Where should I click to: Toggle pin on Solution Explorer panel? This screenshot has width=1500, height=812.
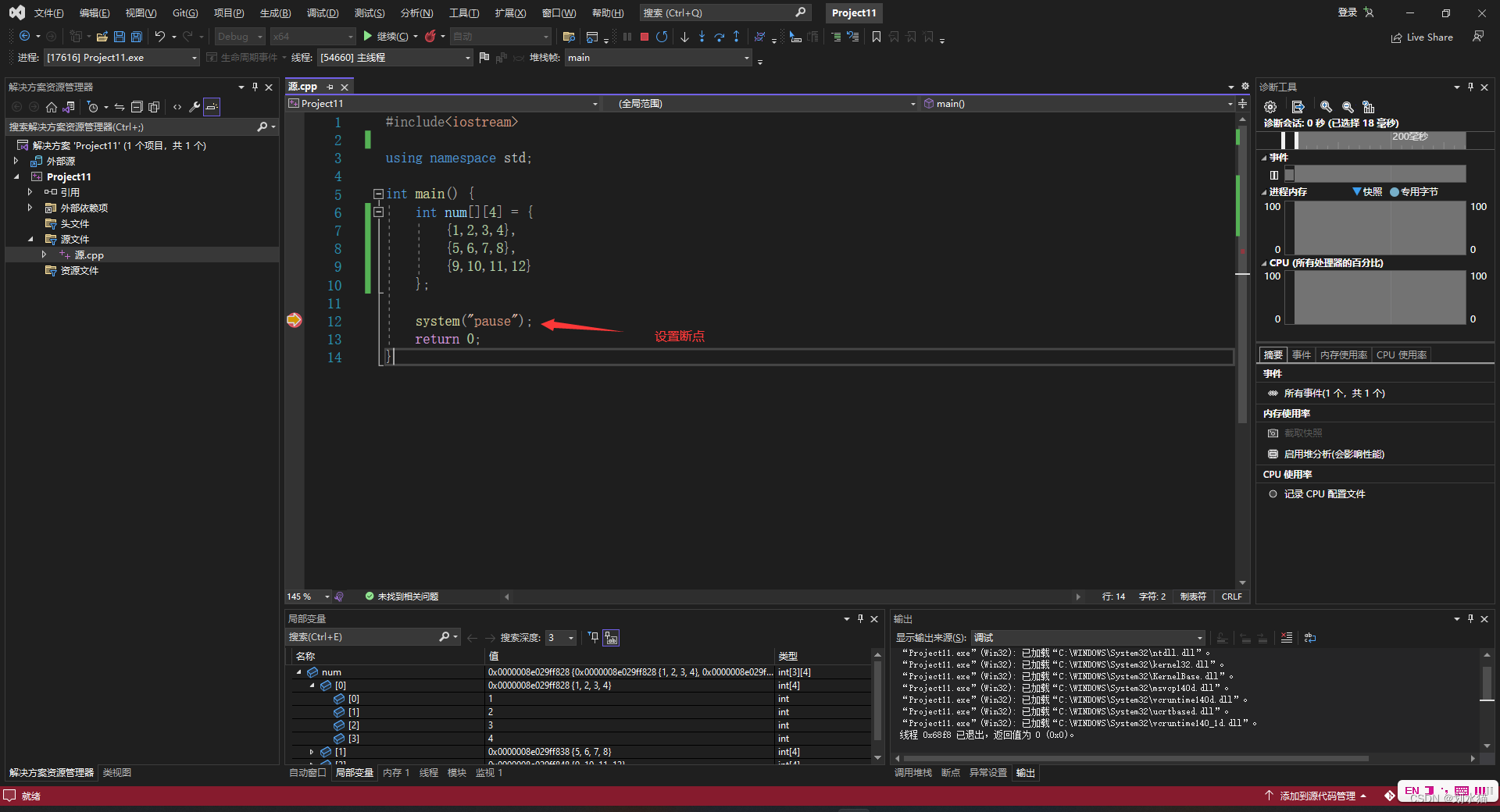coord(255,87)
